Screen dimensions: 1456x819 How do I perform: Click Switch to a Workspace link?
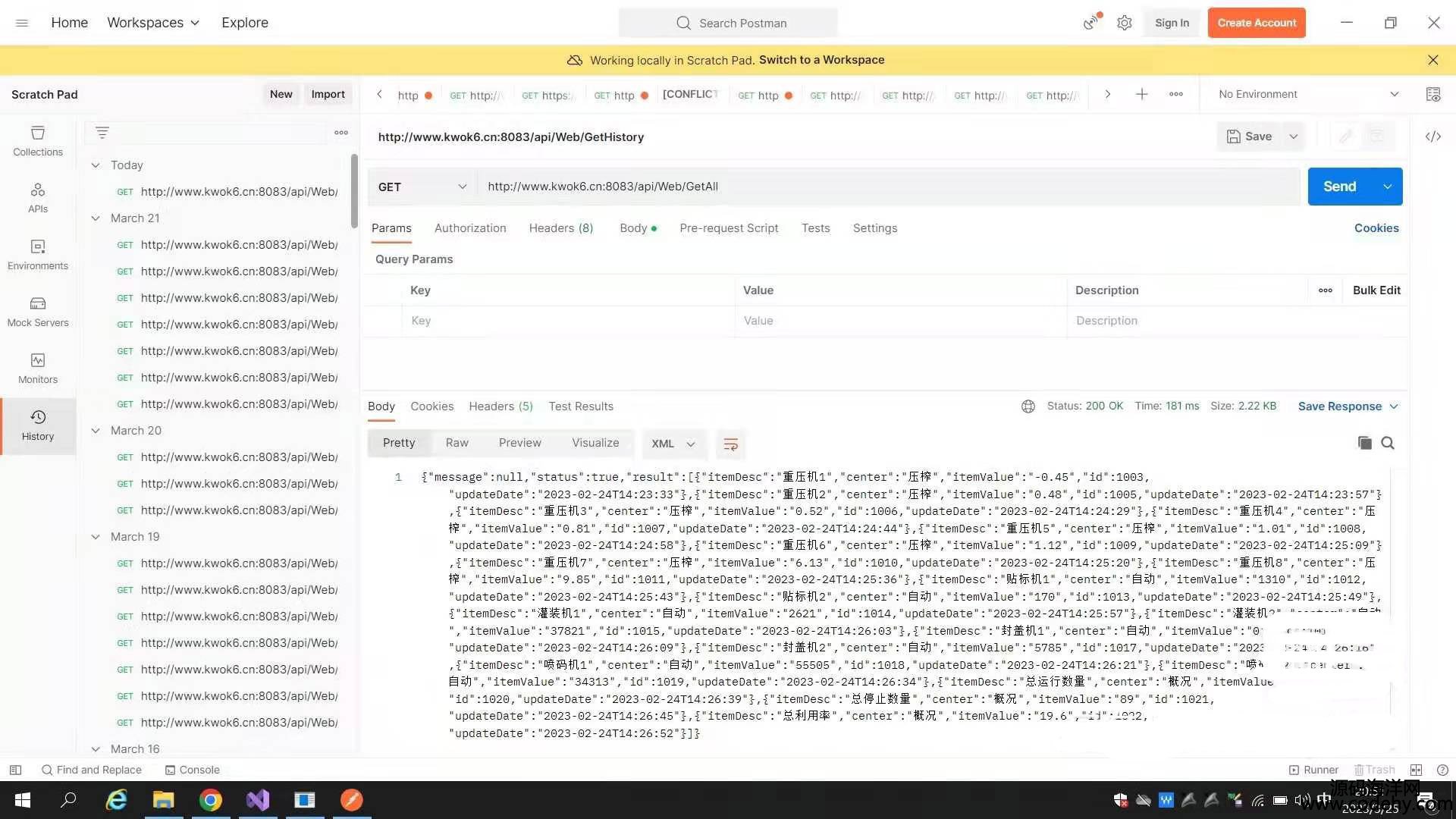pos(821,60)
